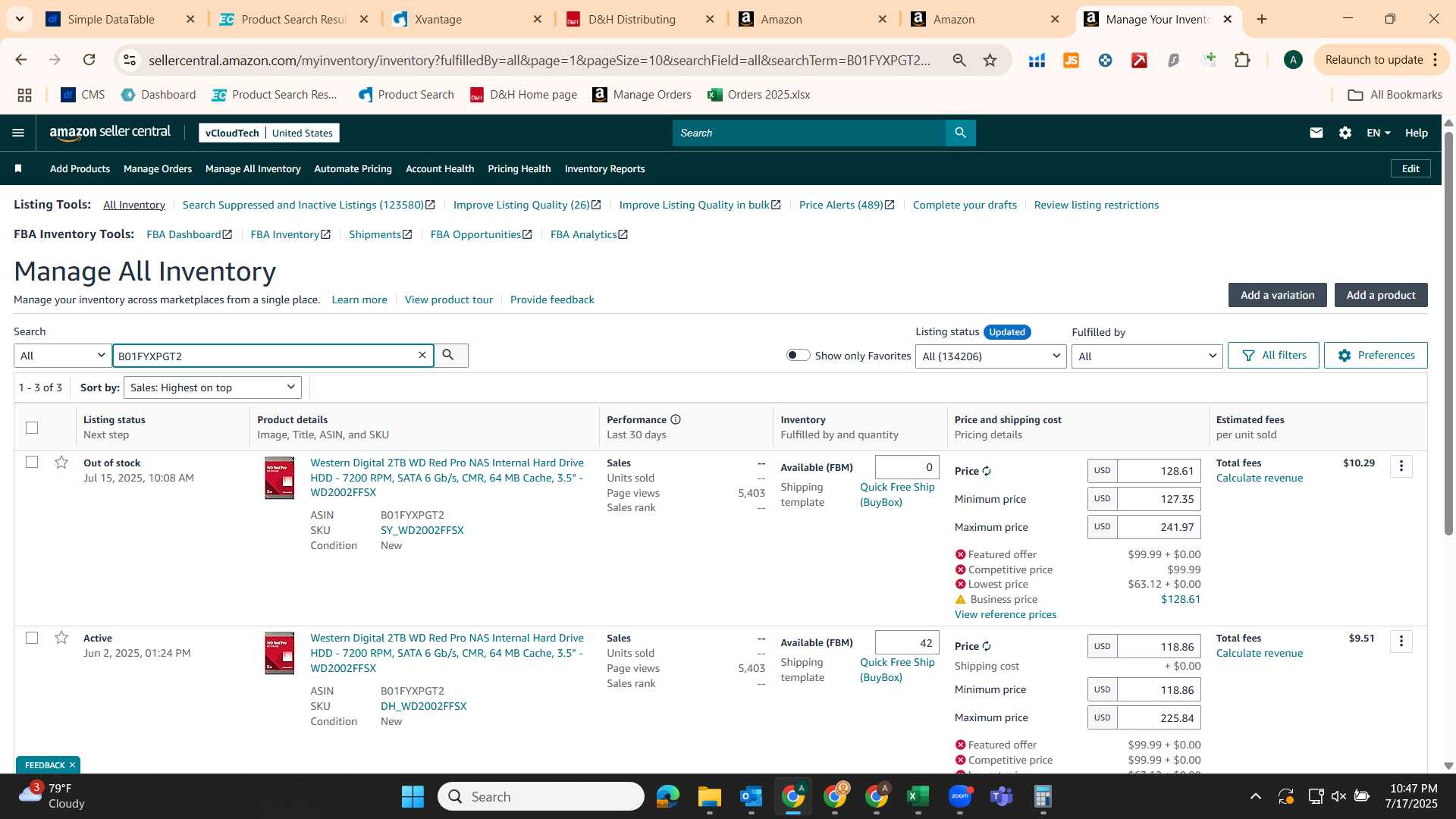Open Zoom from the Windows taskbar
Screen dimensions: 1456x819
[x=960, y=796]
